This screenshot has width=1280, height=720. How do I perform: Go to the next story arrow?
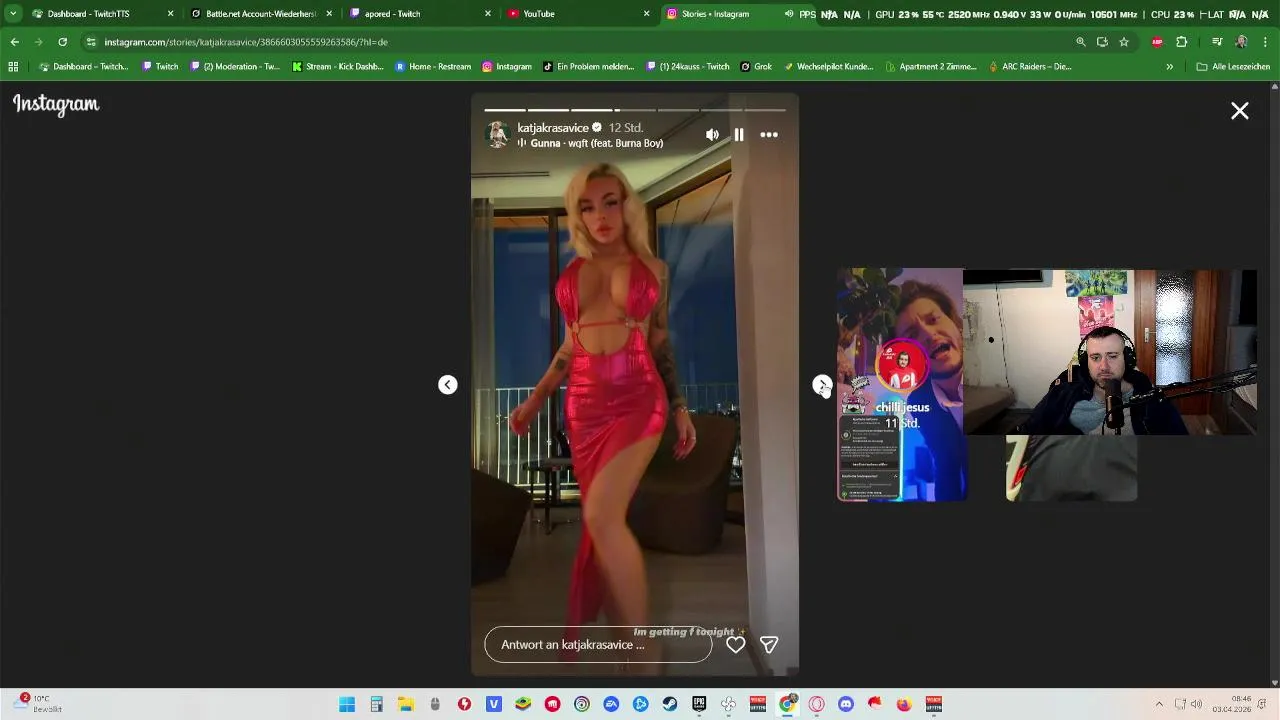click(821, 385)
